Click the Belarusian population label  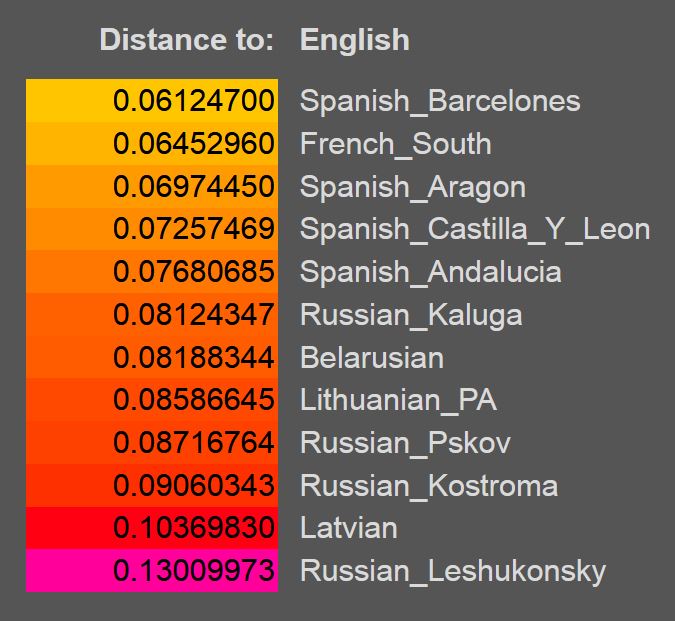[372, 357]
